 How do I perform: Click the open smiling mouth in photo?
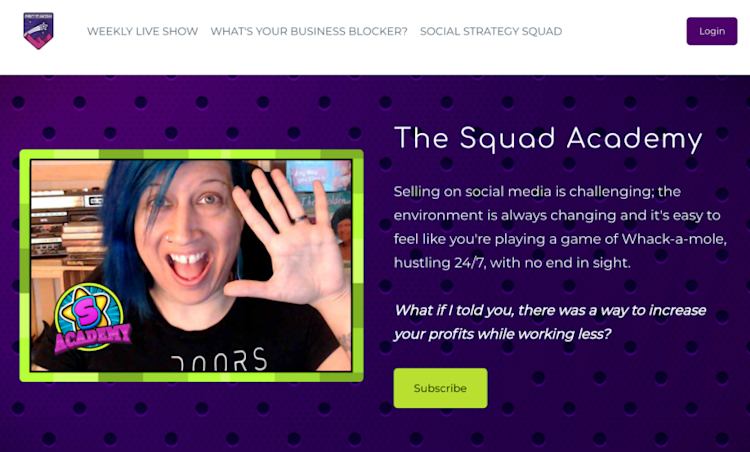point(188,265)
